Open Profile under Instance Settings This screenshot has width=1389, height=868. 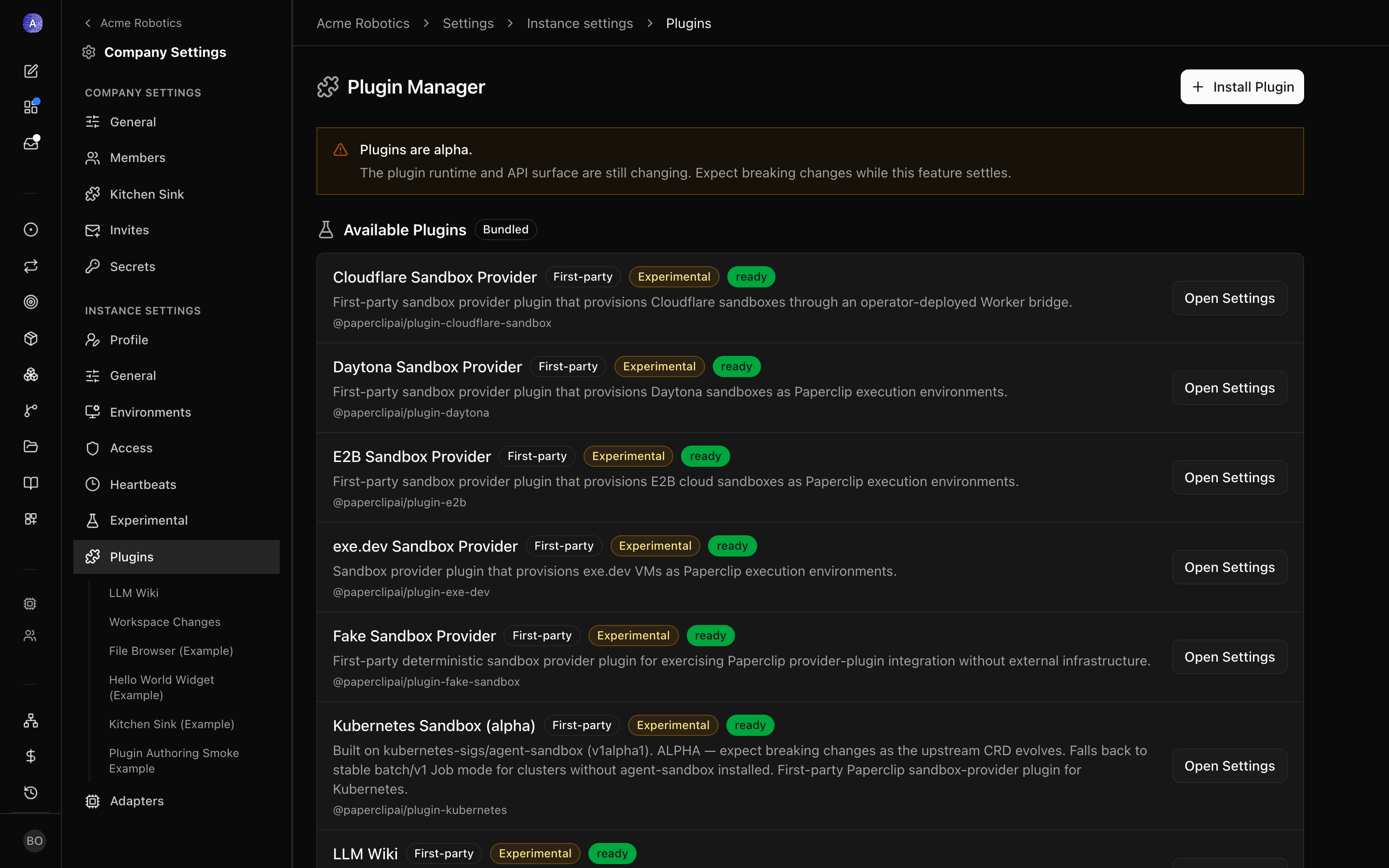click(x=176, y=340)
